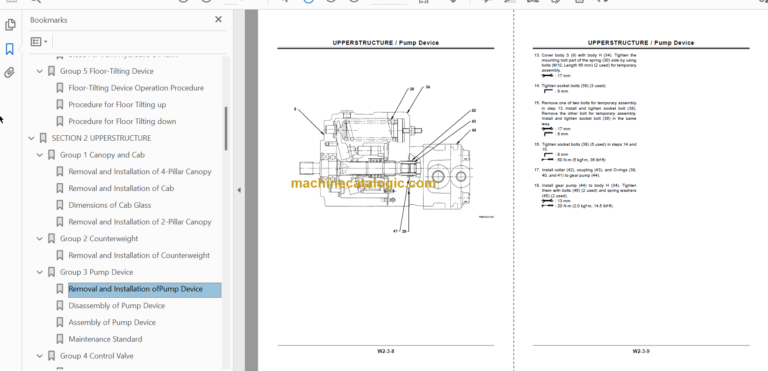
Task: Click the Bookmarks panel title
Action: [48, 20]
